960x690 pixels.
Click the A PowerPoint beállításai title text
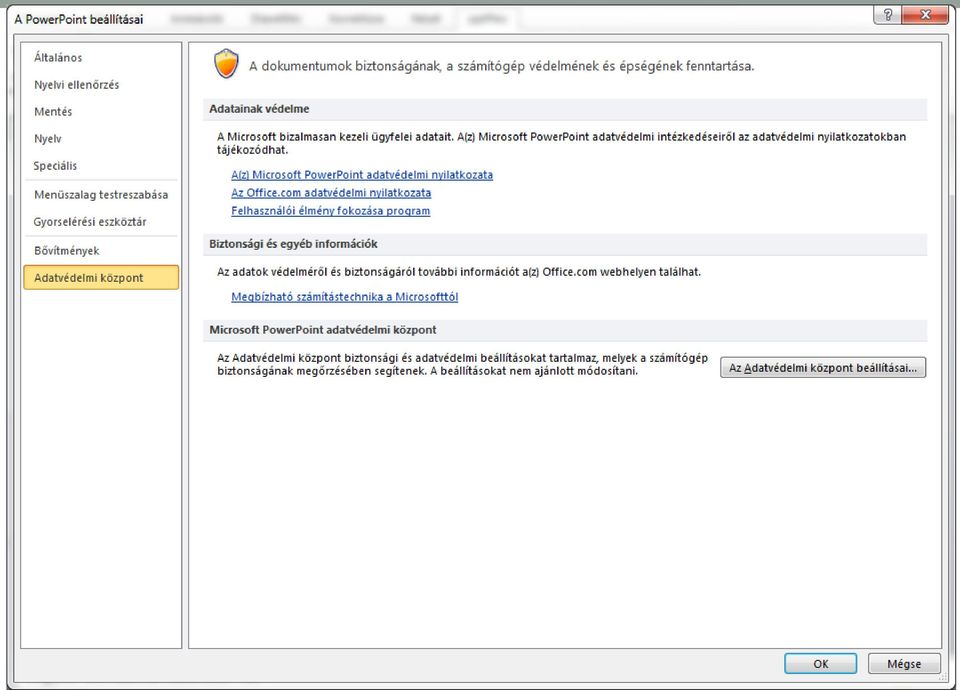point(79,19)
